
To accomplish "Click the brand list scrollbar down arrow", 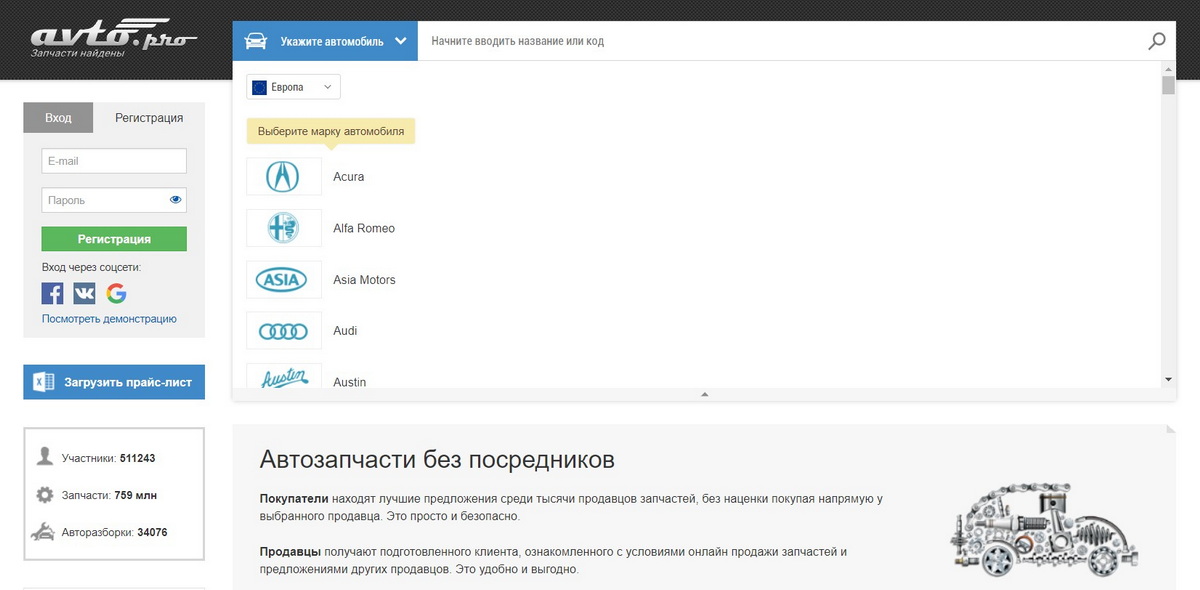I will tap(1168, 380).
